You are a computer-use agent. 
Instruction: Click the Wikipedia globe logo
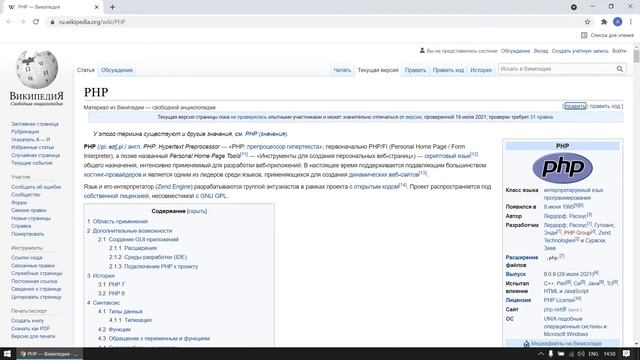point(37,69)
